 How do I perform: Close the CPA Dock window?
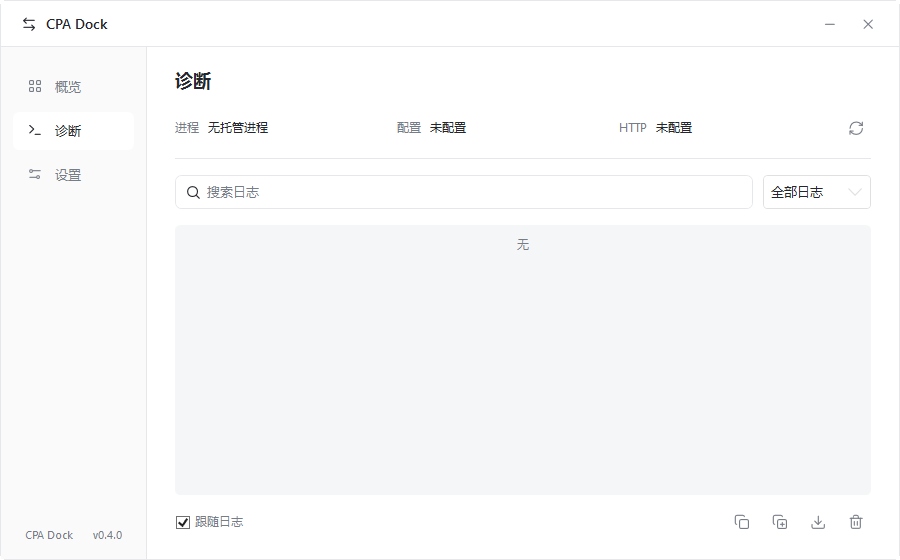[868, 24]
